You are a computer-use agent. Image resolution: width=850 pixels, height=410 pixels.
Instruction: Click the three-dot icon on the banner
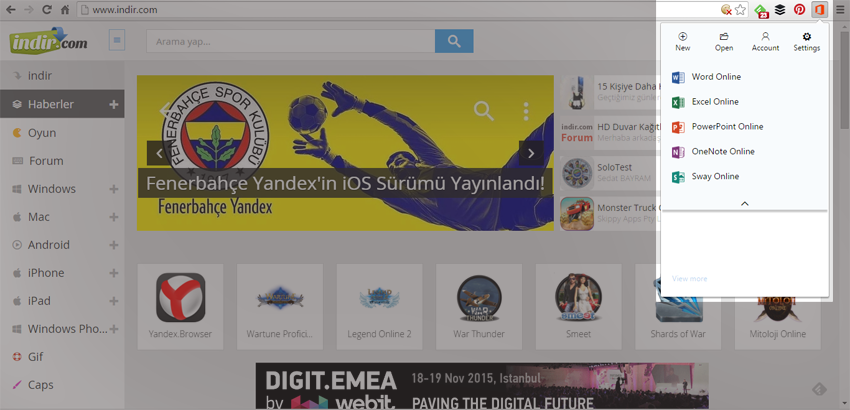(526, 111)
